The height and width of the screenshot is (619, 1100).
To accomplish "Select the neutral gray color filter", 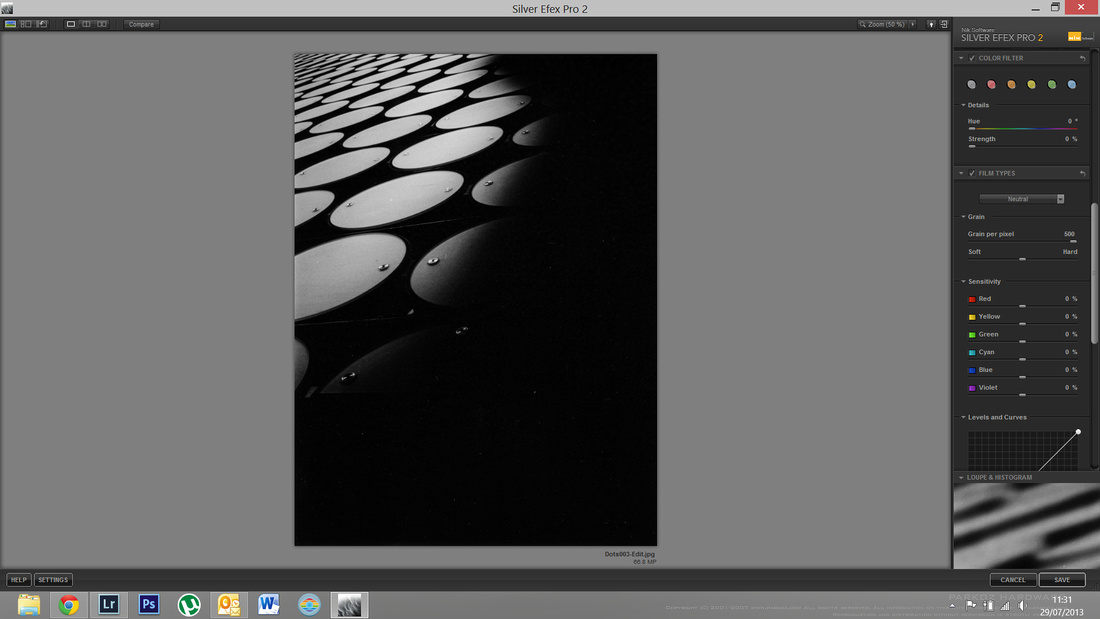I will tap(972, 84).
